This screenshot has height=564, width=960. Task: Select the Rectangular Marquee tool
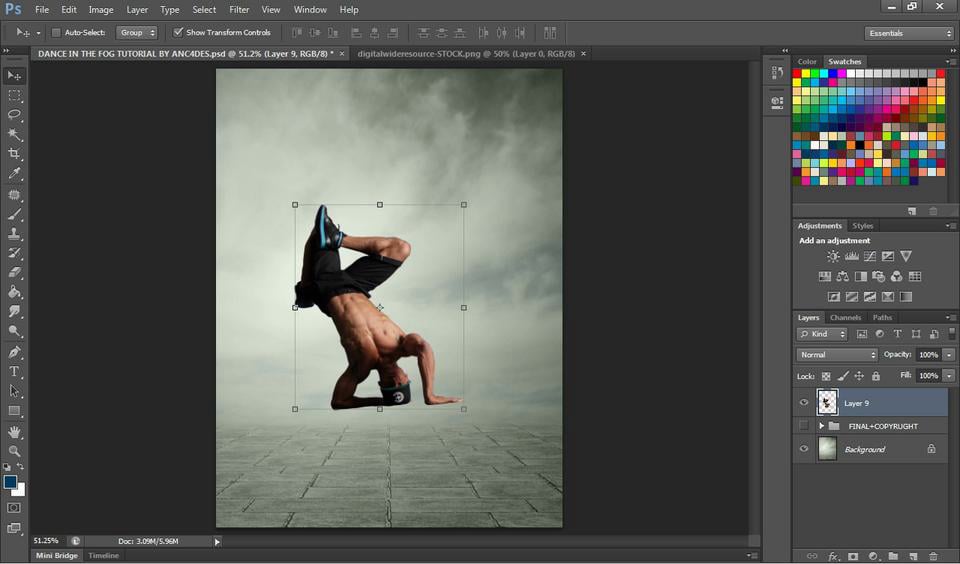(x=14, y=96)
